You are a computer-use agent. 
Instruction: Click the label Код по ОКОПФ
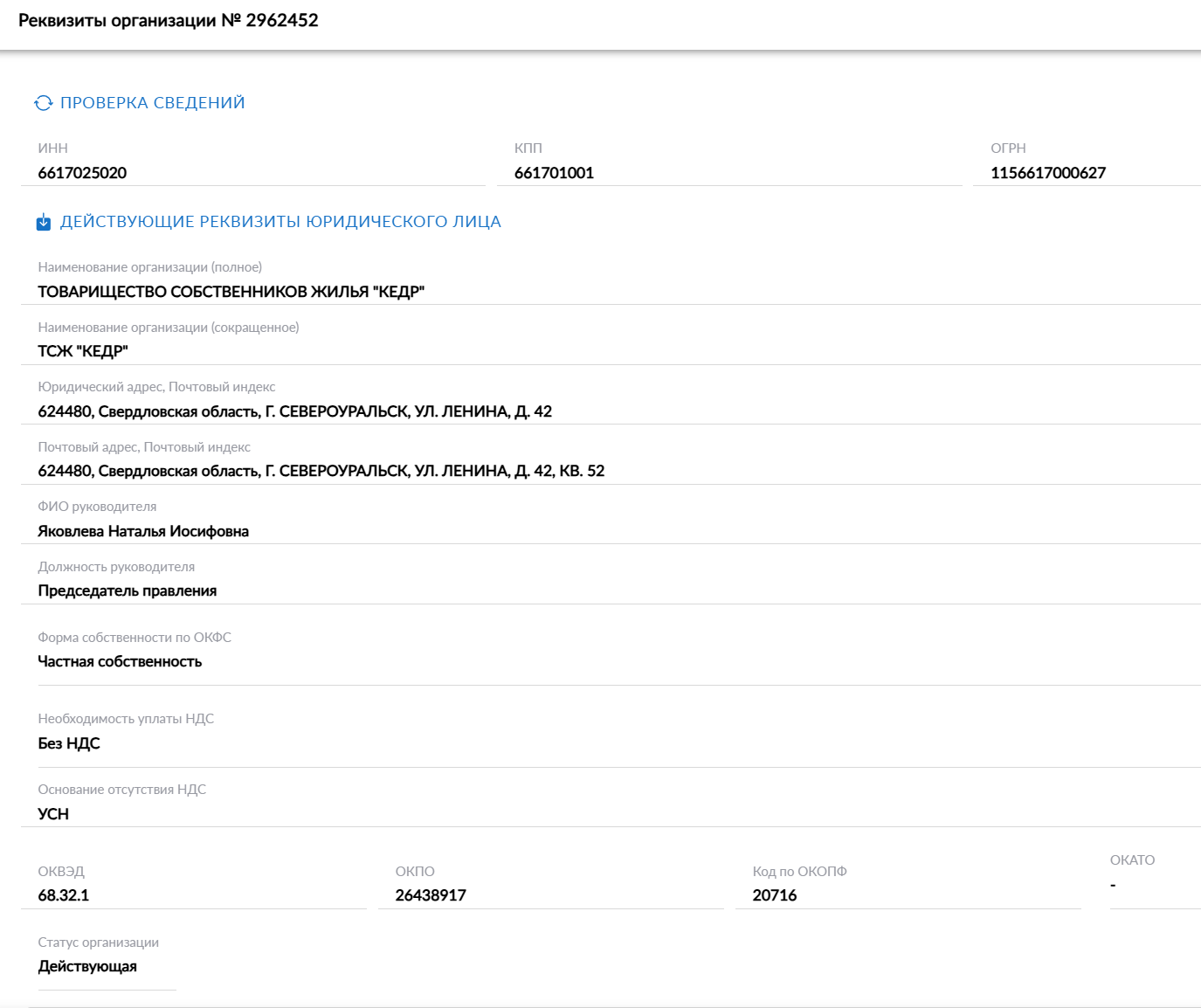[x=800, y=872]
